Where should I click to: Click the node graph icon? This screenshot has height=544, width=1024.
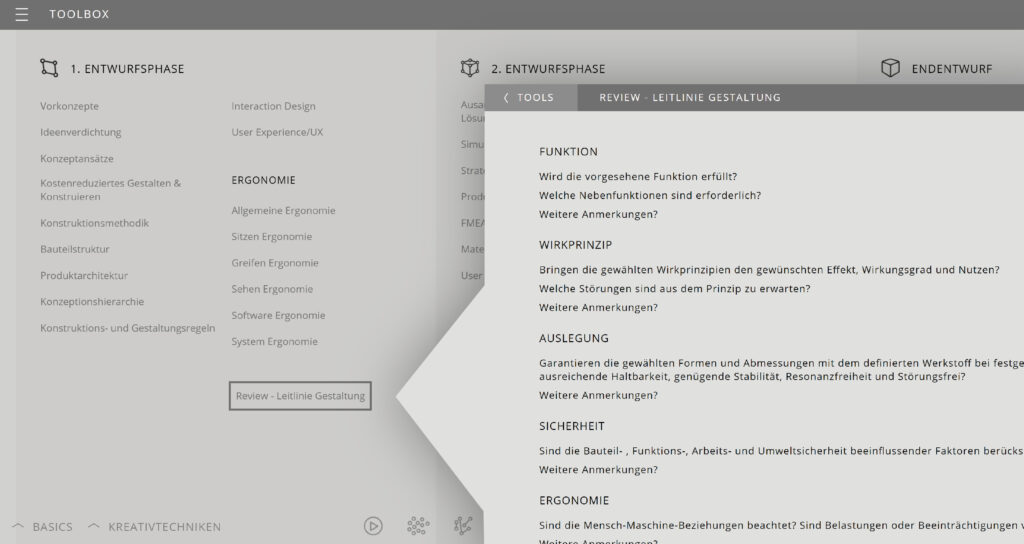click(x=462, y=526)
